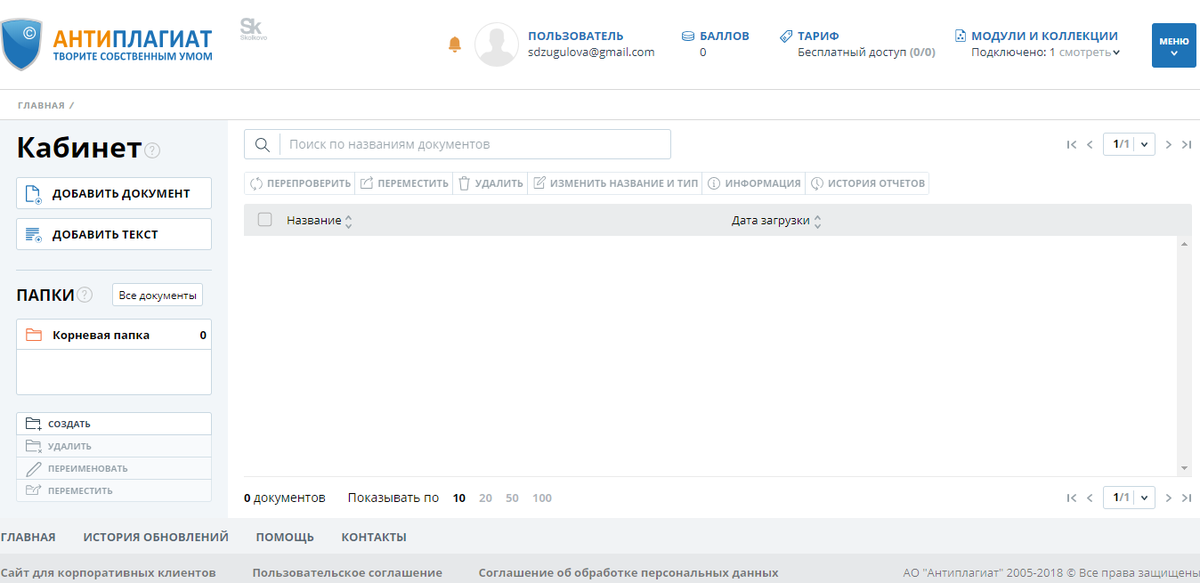Open the Пользовательское соглашение link
The width and height of the screenshot is (1200, 583).
point(347,572)
